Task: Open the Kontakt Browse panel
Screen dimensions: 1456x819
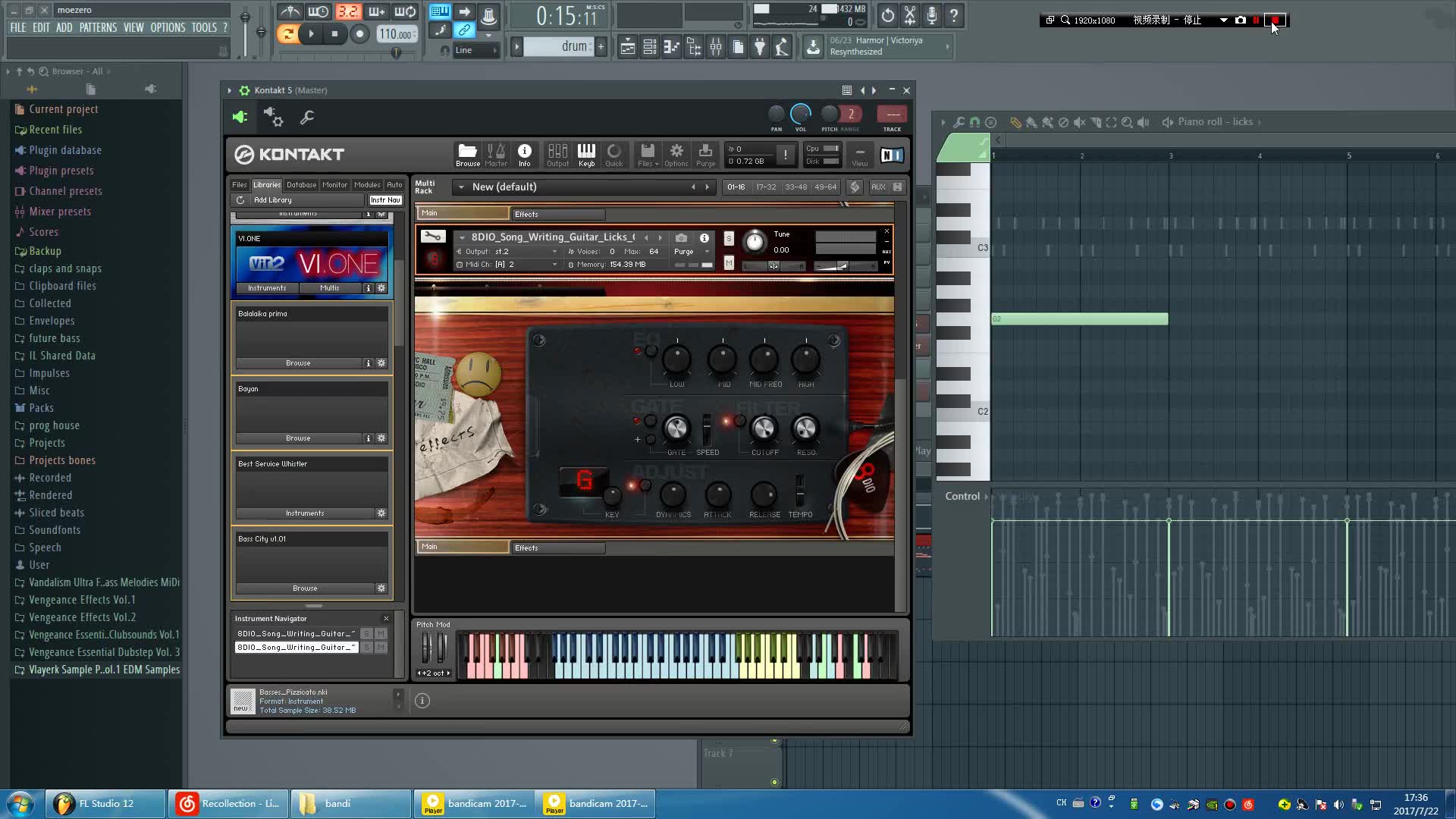Action: [x=467, y=155]
